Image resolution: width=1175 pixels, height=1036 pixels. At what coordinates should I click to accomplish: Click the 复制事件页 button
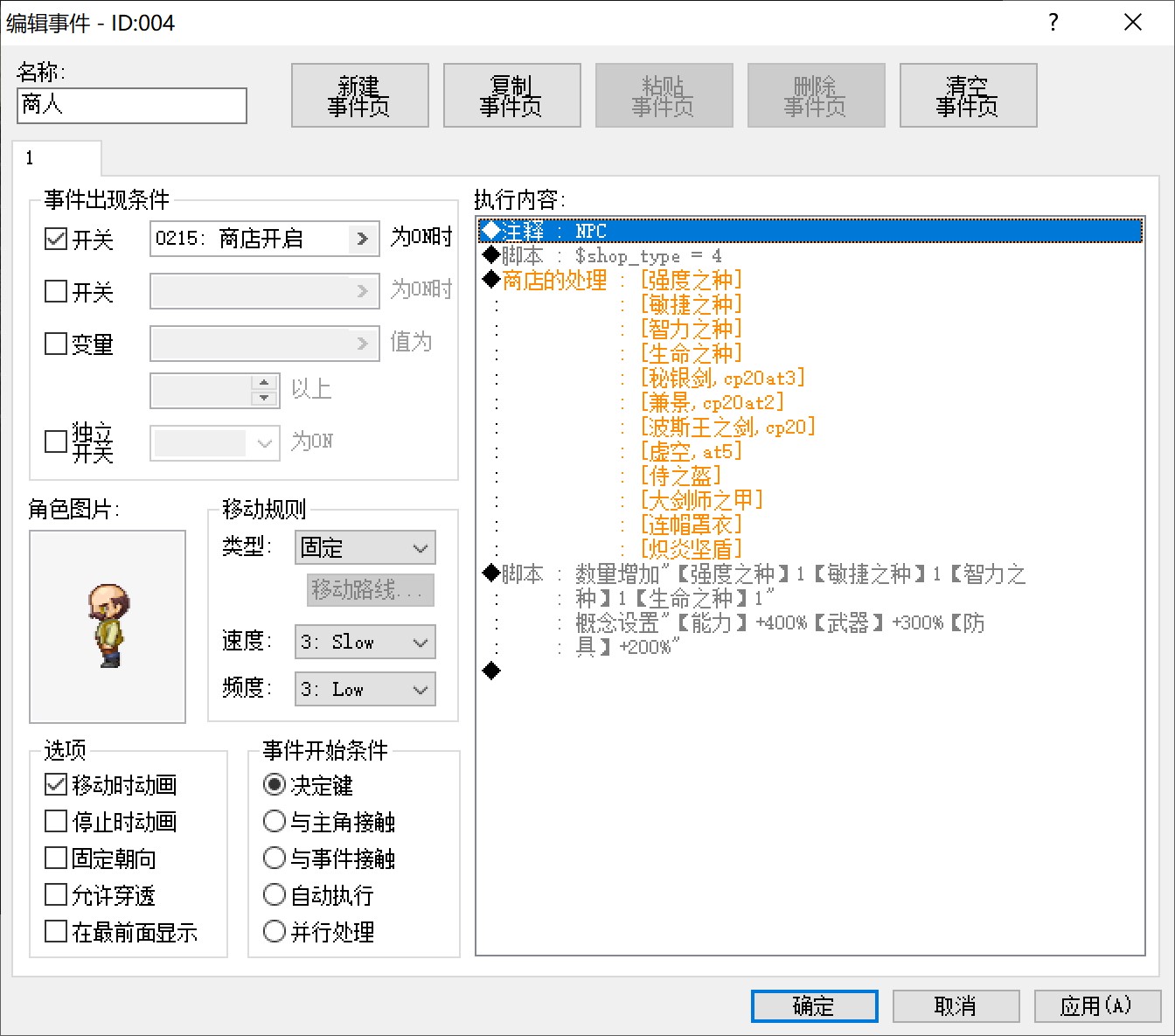pos(511,95)
